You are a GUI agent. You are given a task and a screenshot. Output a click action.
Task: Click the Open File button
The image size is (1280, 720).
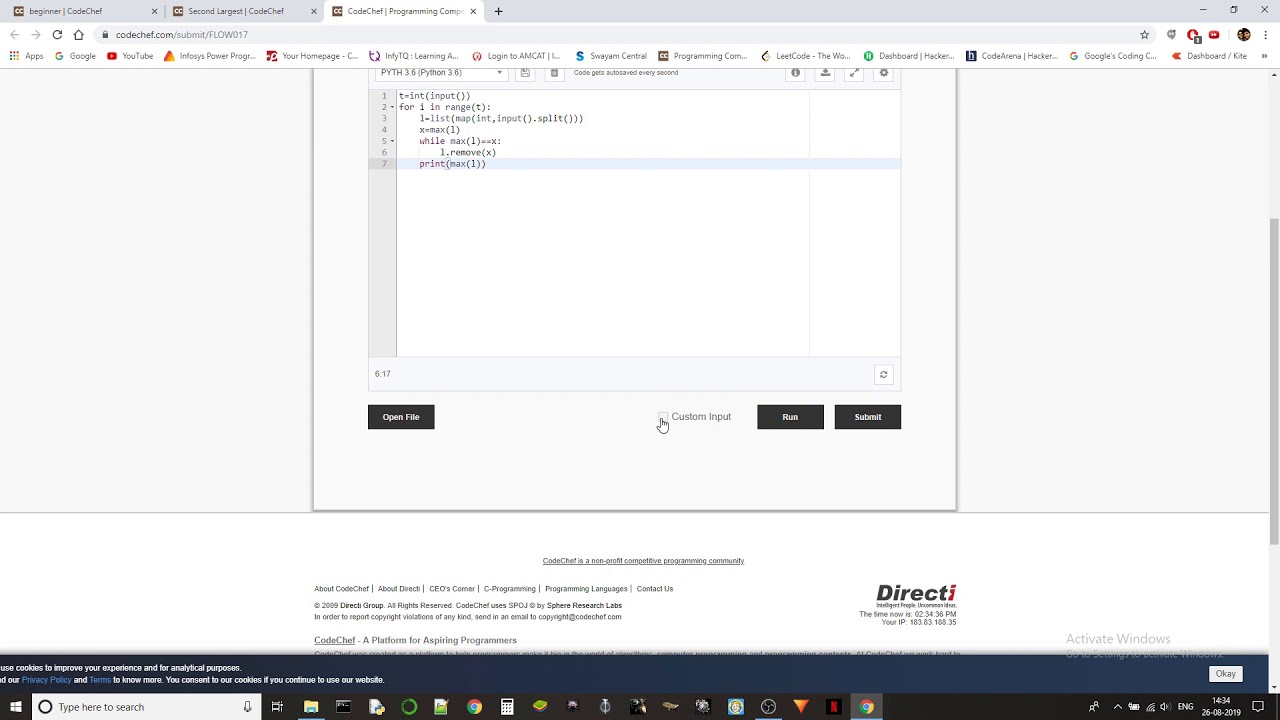click(401, 417)
